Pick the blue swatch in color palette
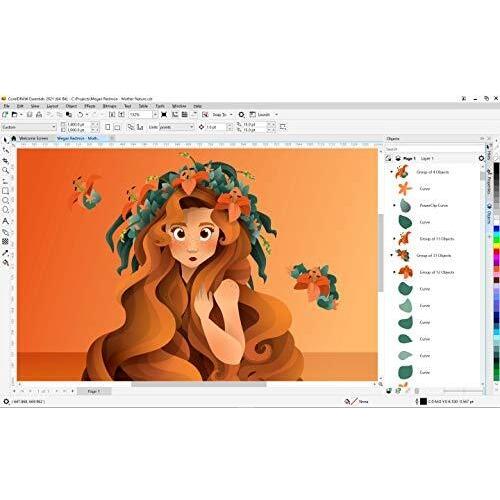This screenshot has height=500, width=500. click(x=496, y=229)
